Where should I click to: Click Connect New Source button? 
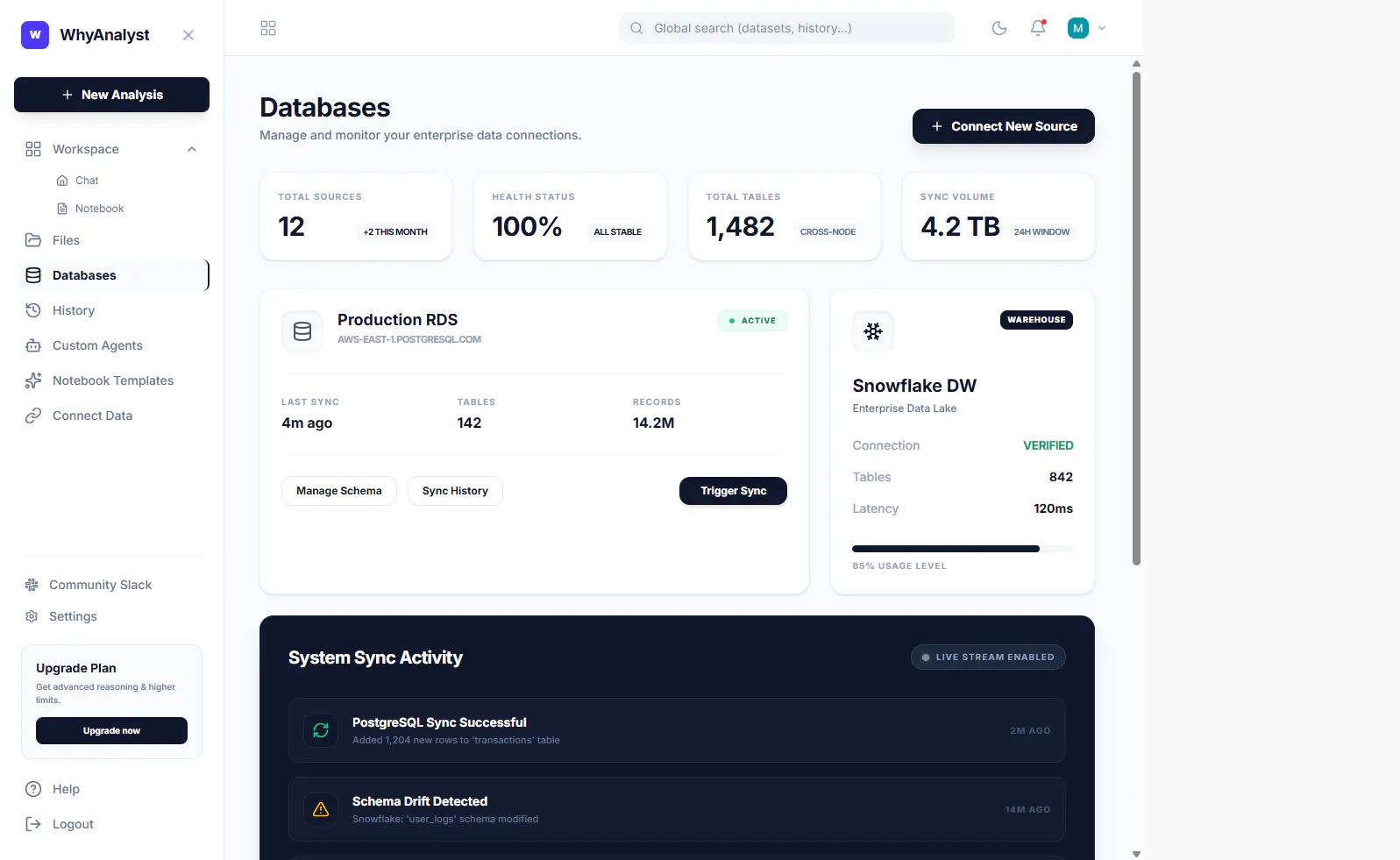pyautogui.click(x=1004, y=126)
